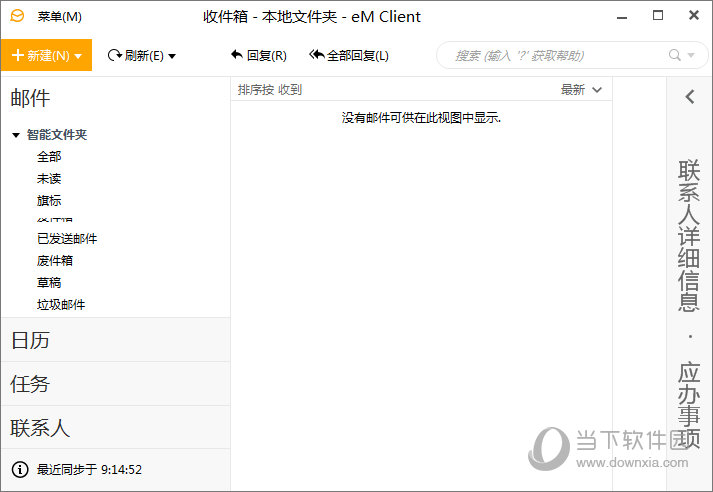This screenshot has width=713, height=492.
Task: Open the 菜单(M) menu
Action: 60,17
